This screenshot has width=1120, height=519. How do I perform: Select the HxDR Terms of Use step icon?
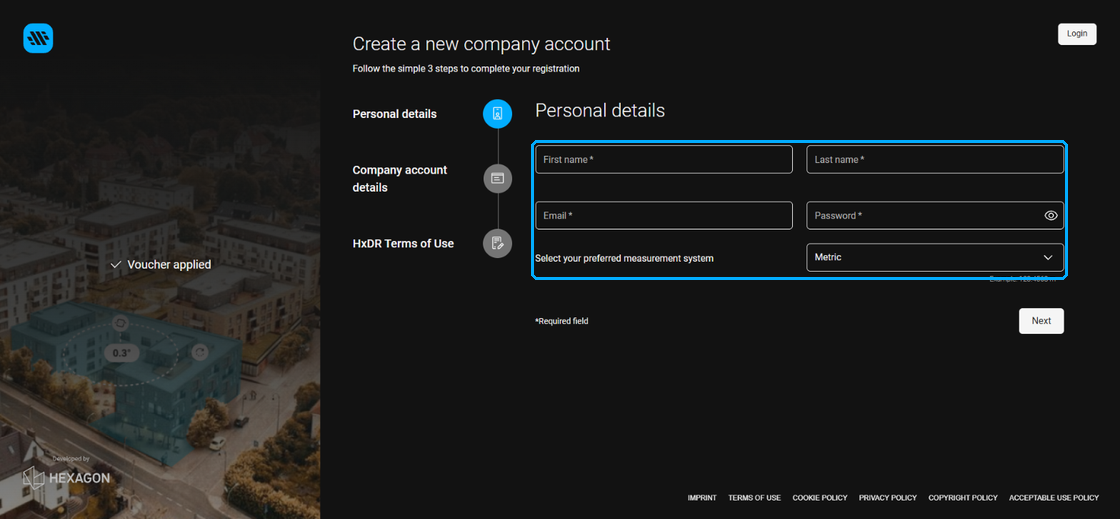click(x=497, y=243)
